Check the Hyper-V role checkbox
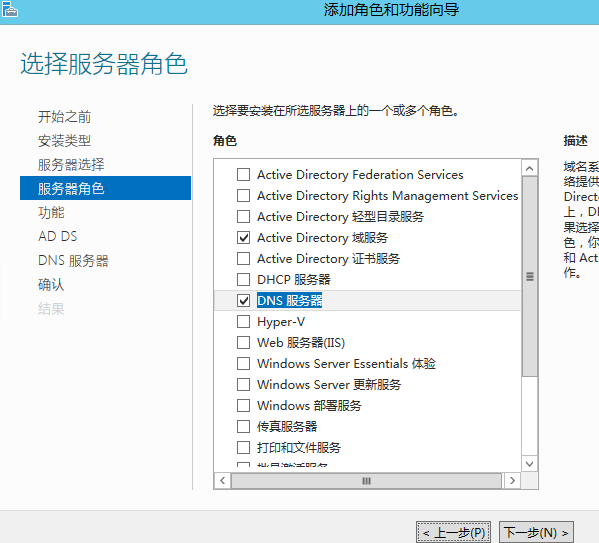This screenshot has height=543, width=599. point(243,322)
